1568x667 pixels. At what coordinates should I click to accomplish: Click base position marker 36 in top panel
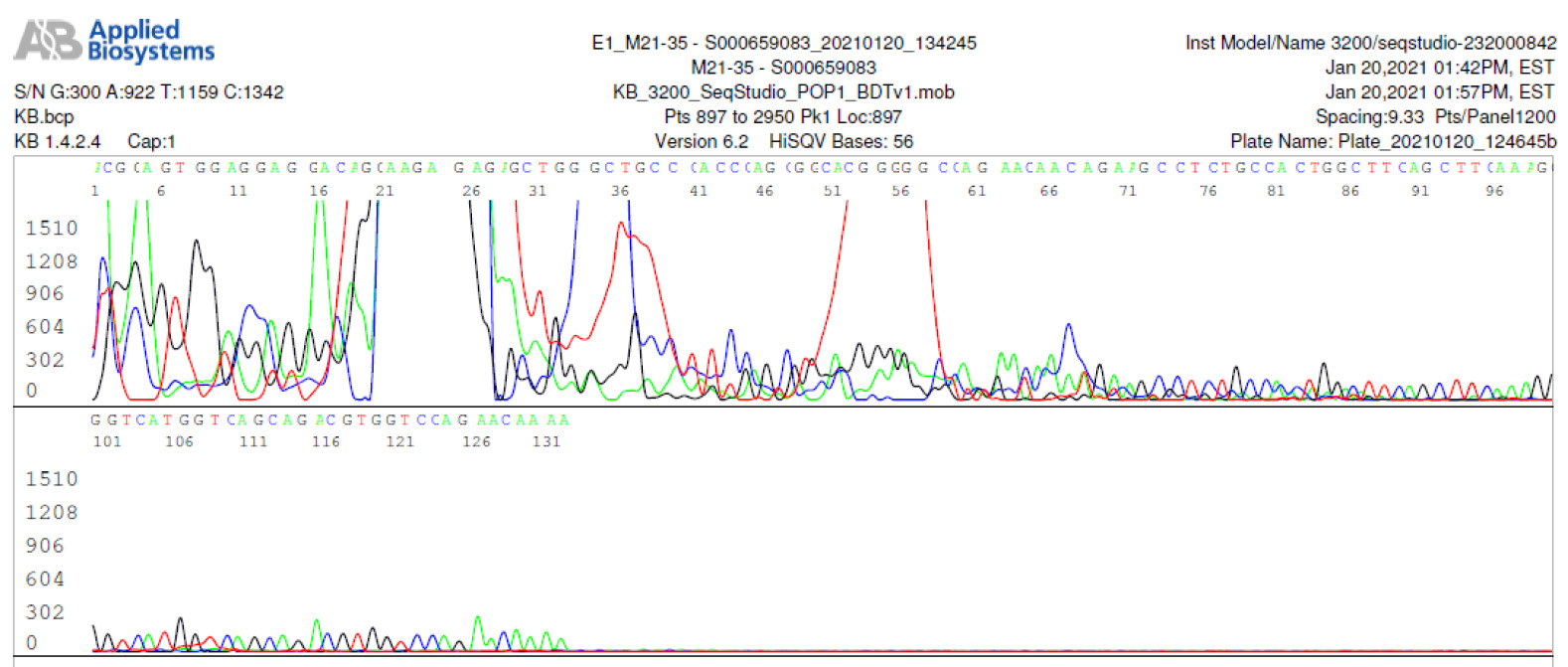pyautogui.click(x=620, y=191)
